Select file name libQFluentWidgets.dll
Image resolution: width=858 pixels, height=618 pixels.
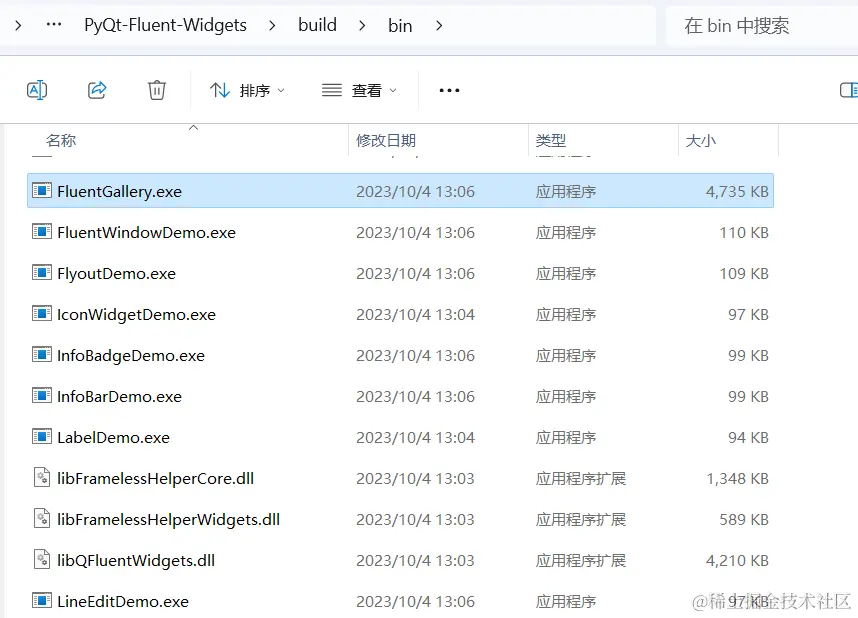point(136,561)
